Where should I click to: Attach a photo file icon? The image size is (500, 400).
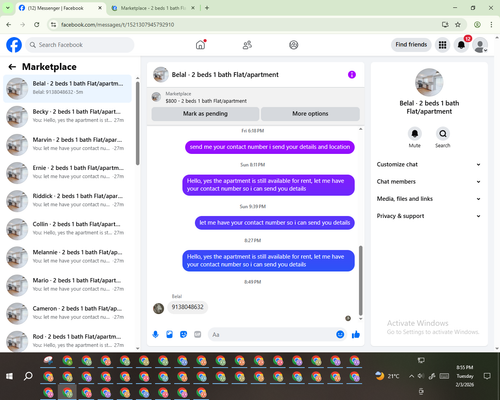coord(169,334)
